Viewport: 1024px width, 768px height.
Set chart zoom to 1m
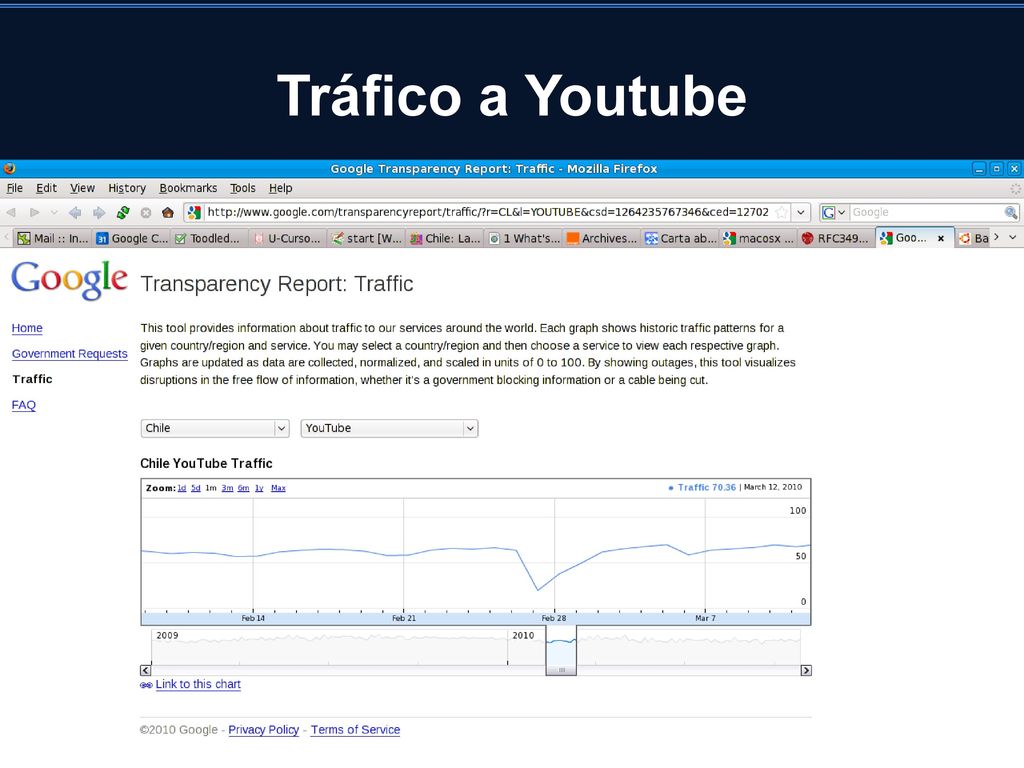[210, 488]
